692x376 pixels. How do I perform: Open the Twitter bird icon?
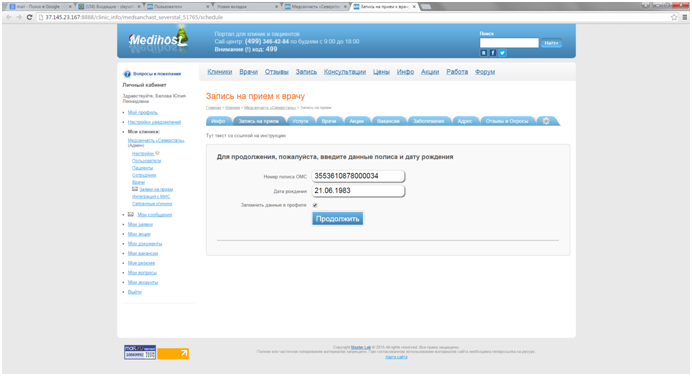point(502,53)
